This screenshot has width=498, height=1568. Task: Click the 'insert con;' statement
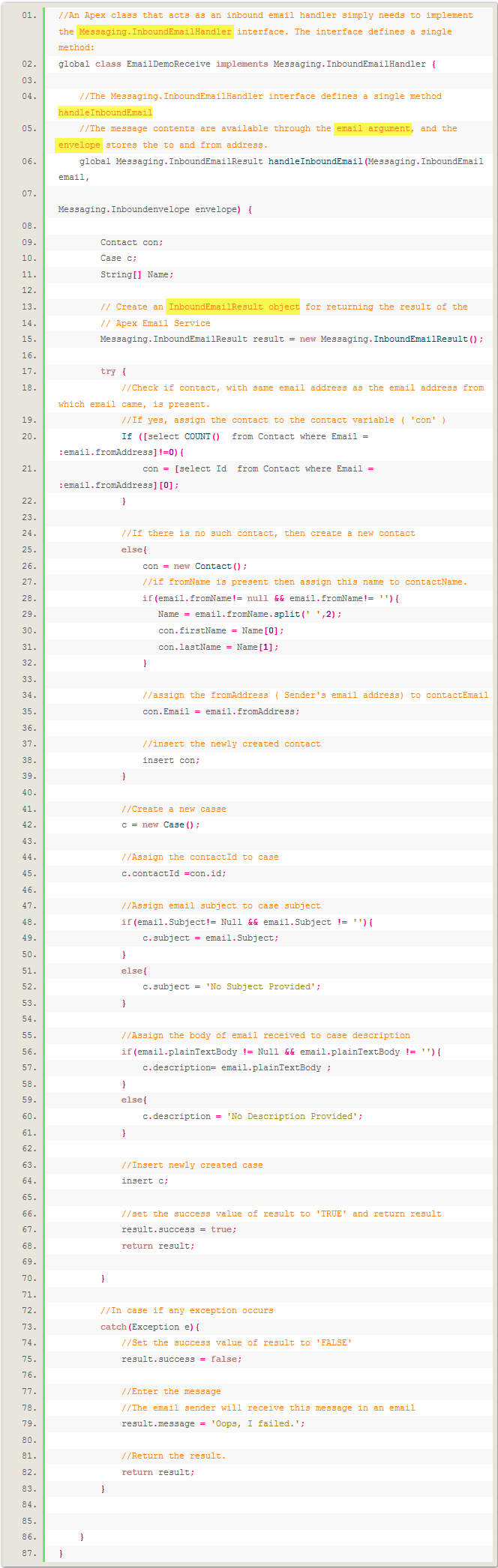pyautogui.click(x=171, y=760)
